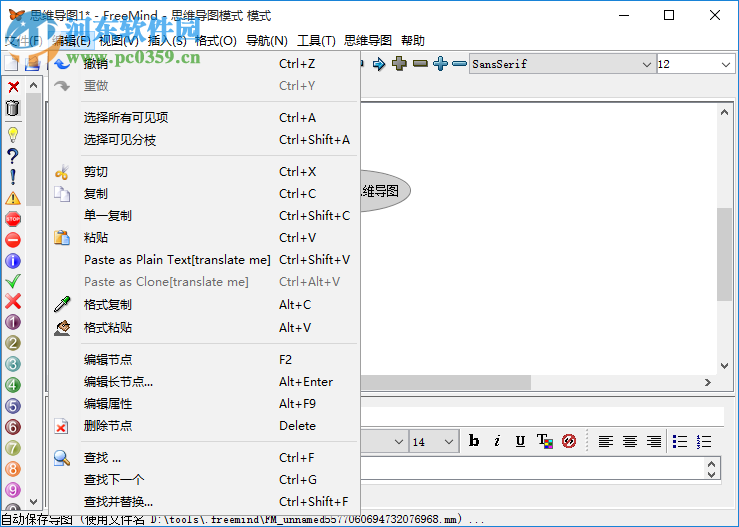
Task: Select 格式复制 in the edit menu
Action: (x=205, y=305)
